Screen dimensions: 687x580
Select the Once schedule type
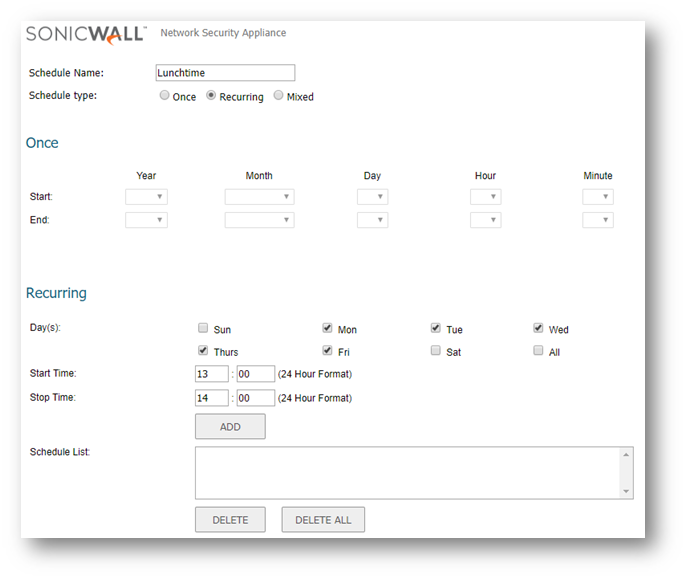[x=165, y=96]
